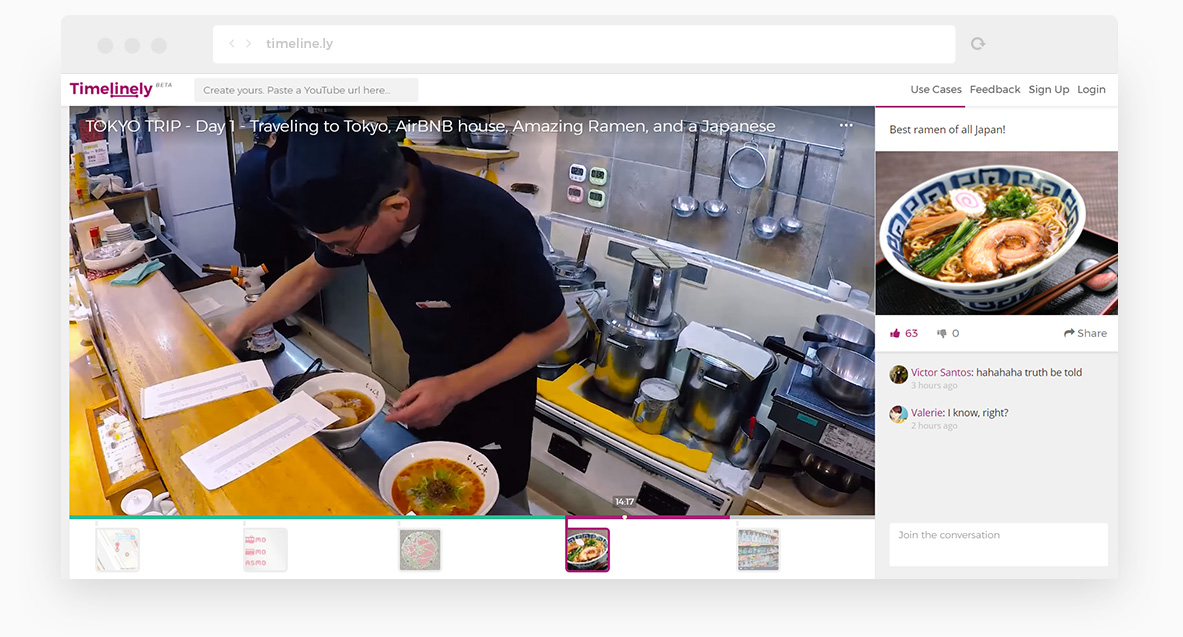Reload the page with browser refresh icon
This screenshot has width=1183, height=637.
click(978, 44)
